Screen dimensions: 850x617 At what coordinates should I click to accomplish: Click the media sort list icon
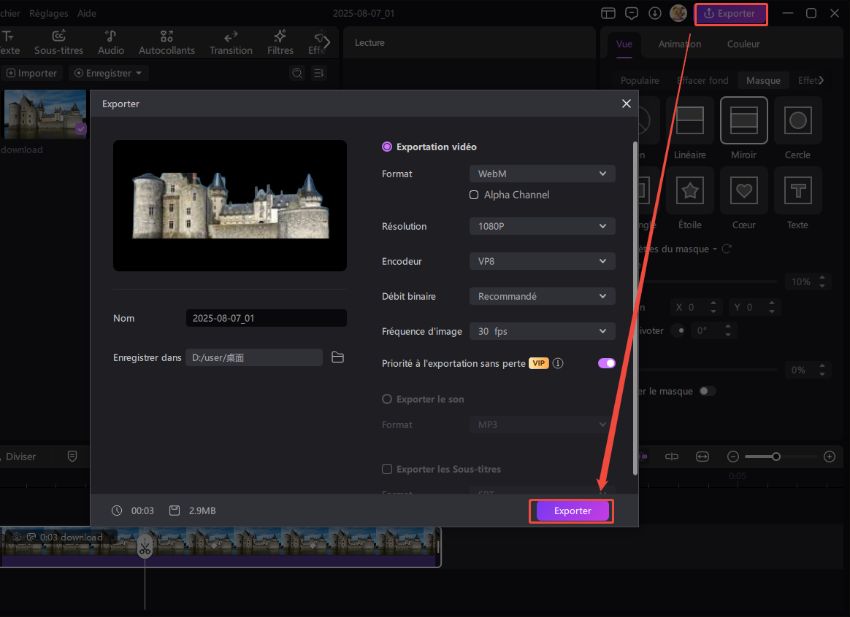click(319, 73)
